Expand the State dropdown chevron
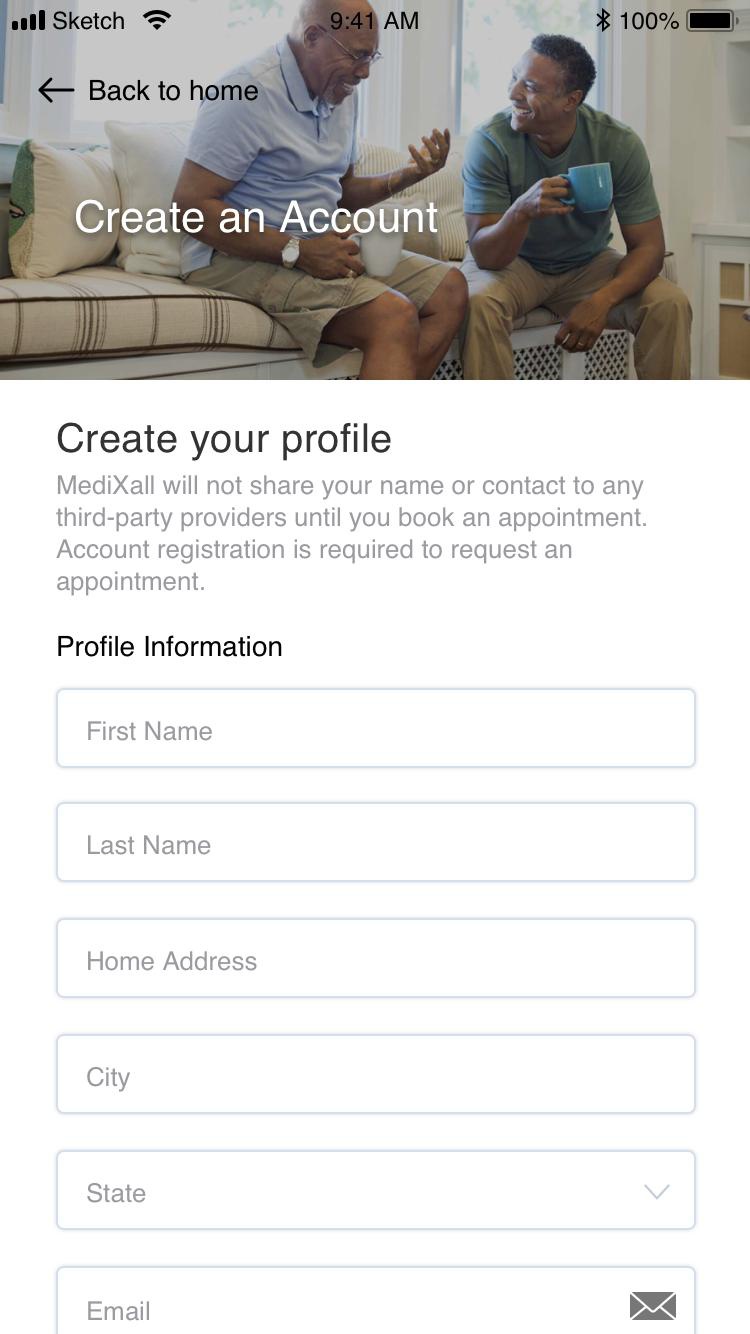Image resolution: width=750 pixels, height=1334 pixels. 656,1192
